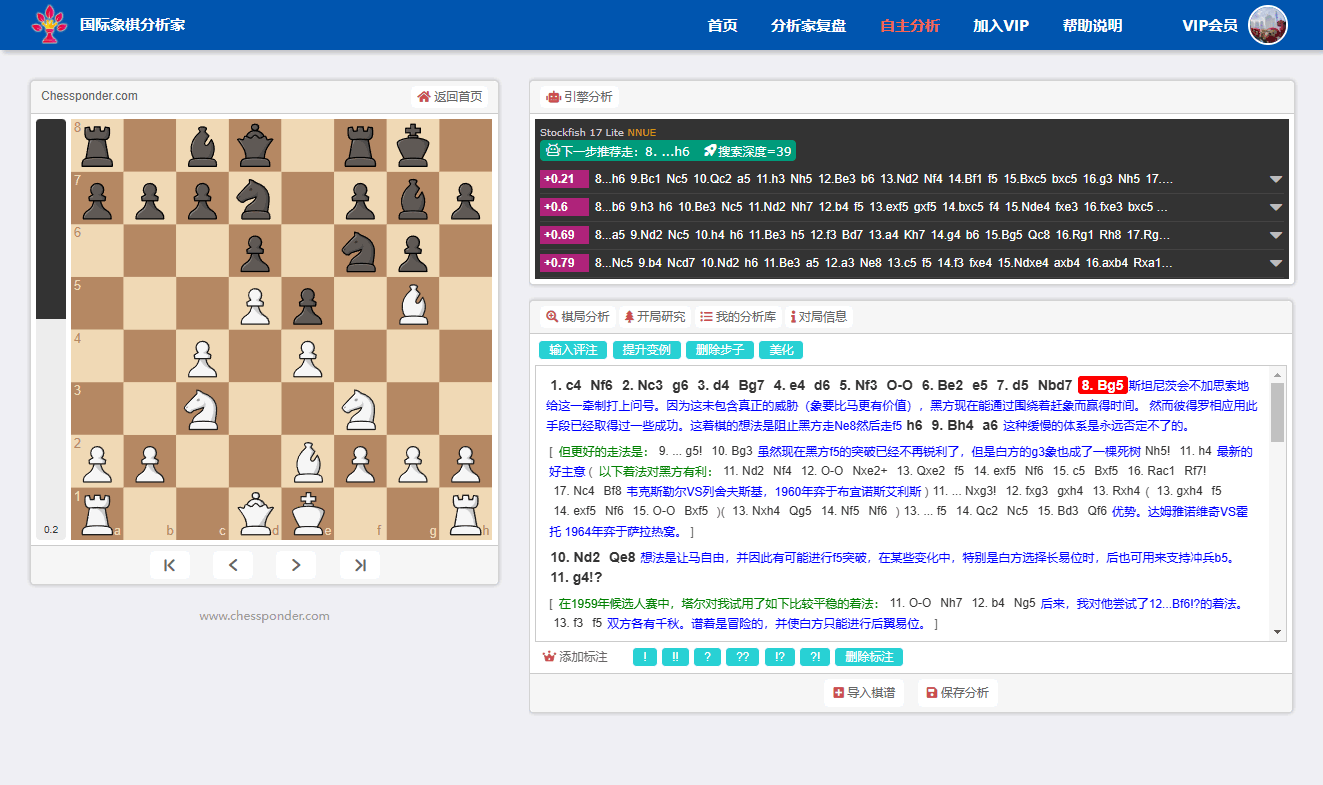The width and height of the screenshot is (1323, 785).
Task: Open the VIP member avatar picture
Action: click(1268, 25)
